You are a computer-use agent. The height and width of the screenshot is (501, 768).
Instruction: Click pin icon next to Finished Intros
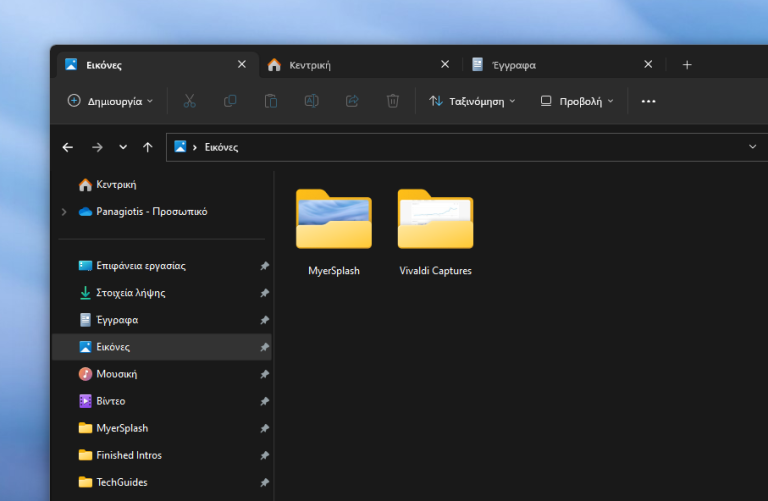point(264,455)
